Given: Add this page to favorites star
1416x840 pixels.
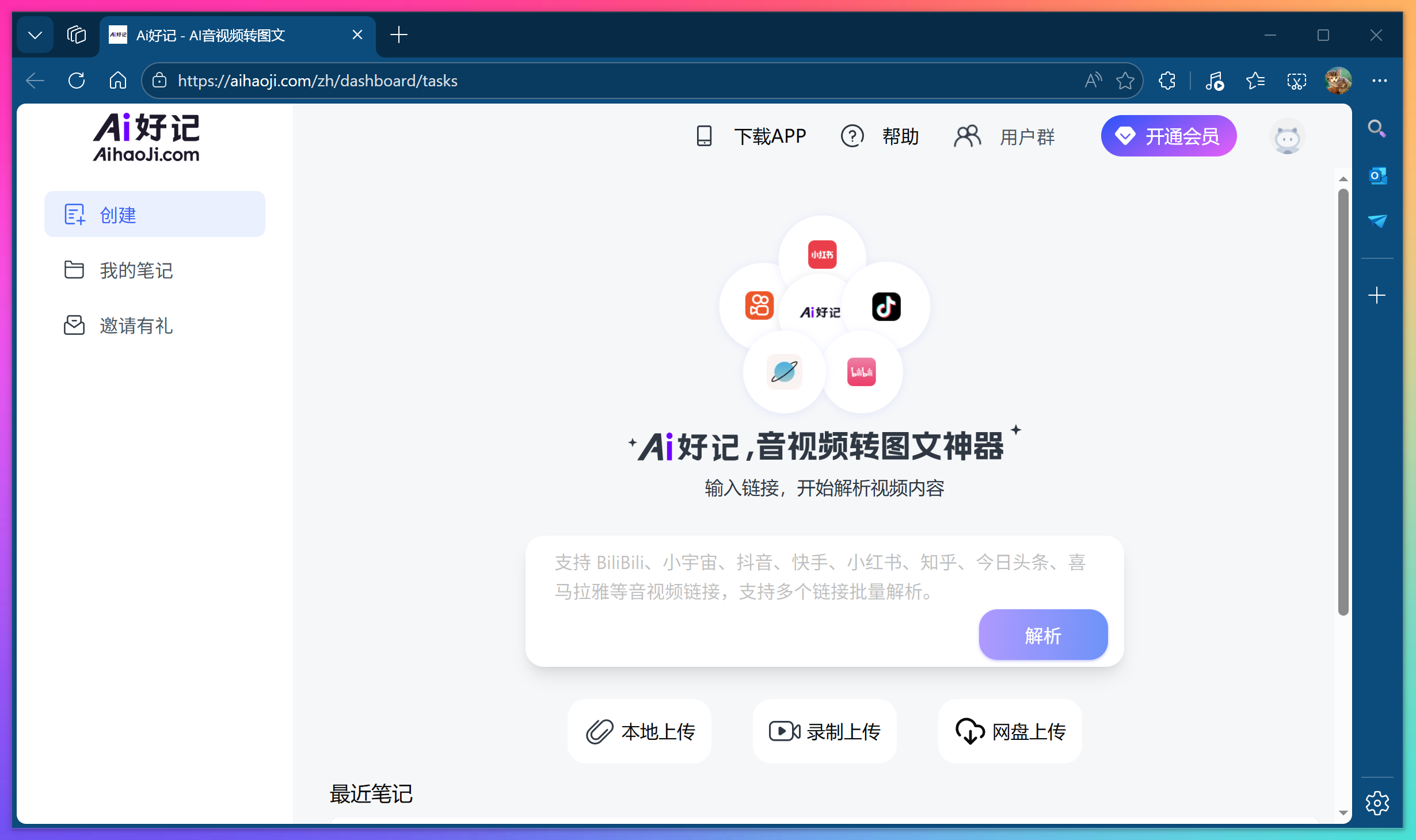Looking at the screenshot, I should click(1125, 81).
